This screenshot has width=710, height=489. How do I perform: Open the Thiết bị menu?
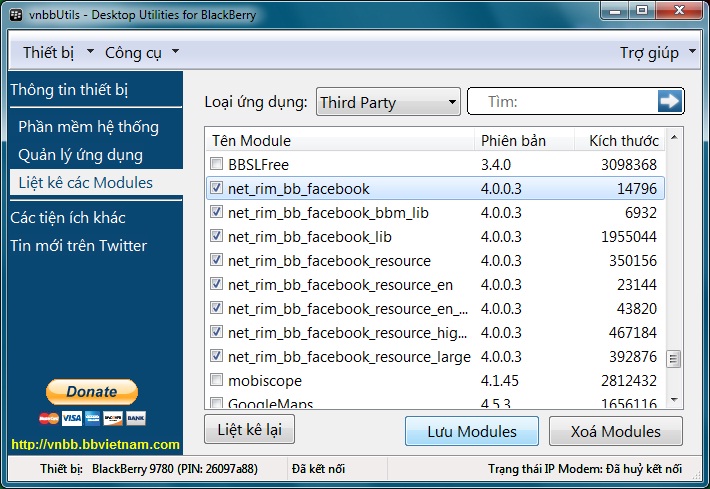coord(58,53)
